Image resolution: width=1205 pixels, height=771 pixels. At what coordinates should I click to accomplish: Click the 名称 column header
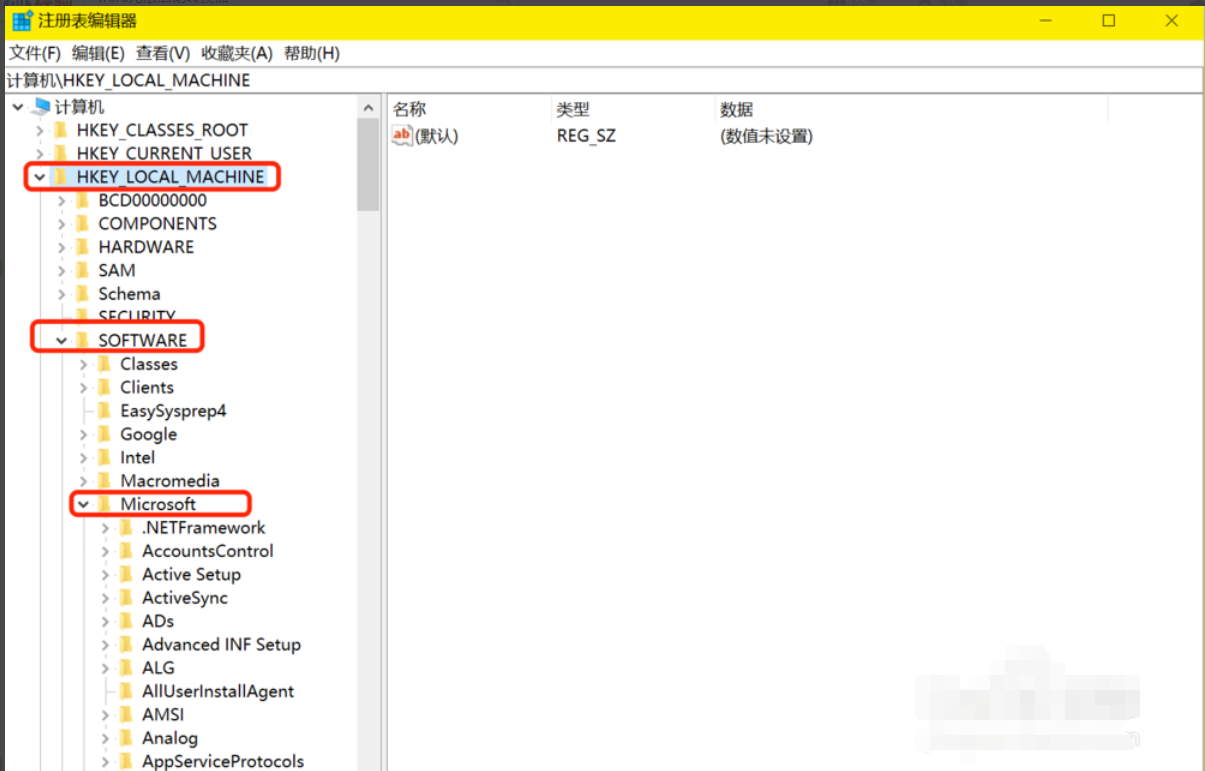pyautogui.click(x=410, y=109)
